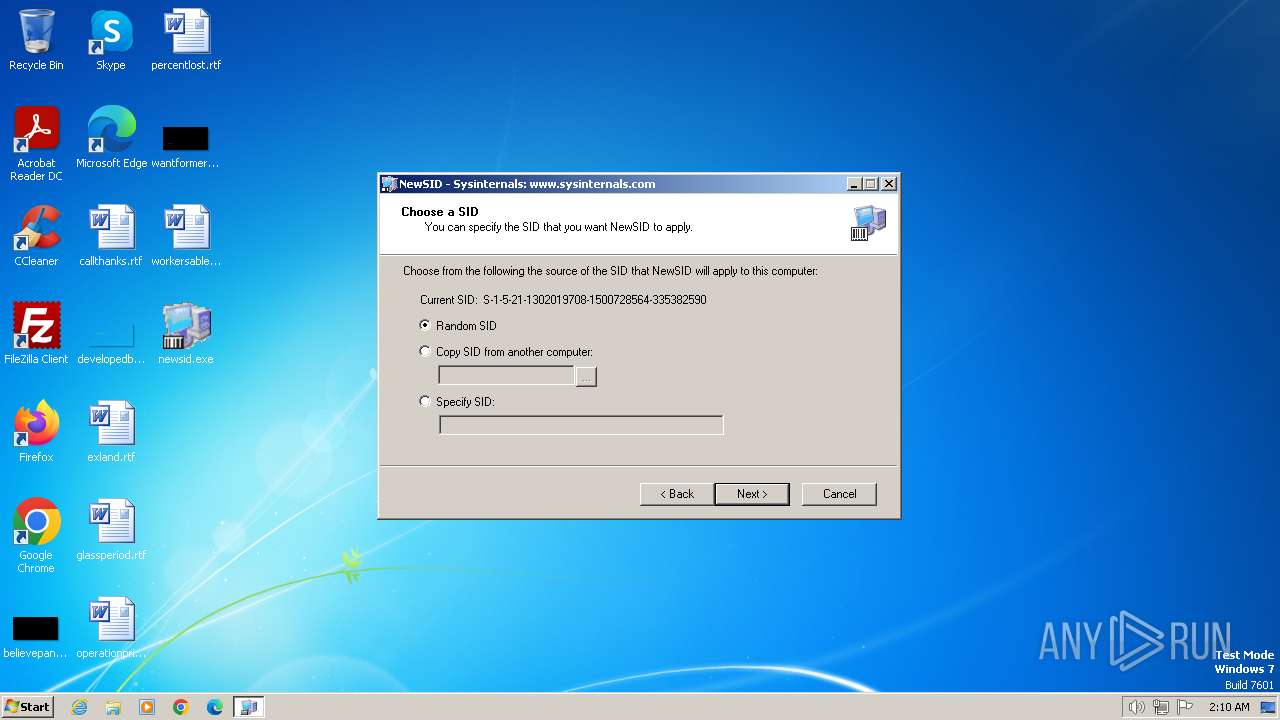This screenshot has height=720, width=1280.
Task: Open Acrobat Reader DC shortcut
Action: [x=36, y=144]
